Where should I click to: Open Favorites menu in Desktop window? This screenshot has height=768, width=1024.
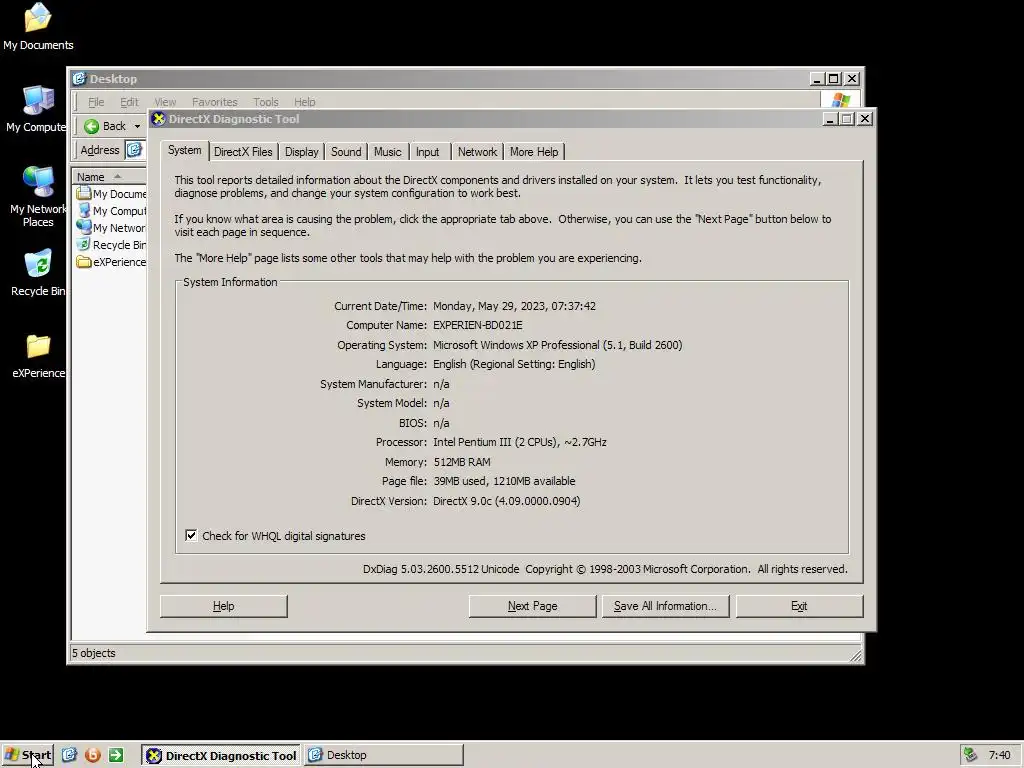coord(215,102)
